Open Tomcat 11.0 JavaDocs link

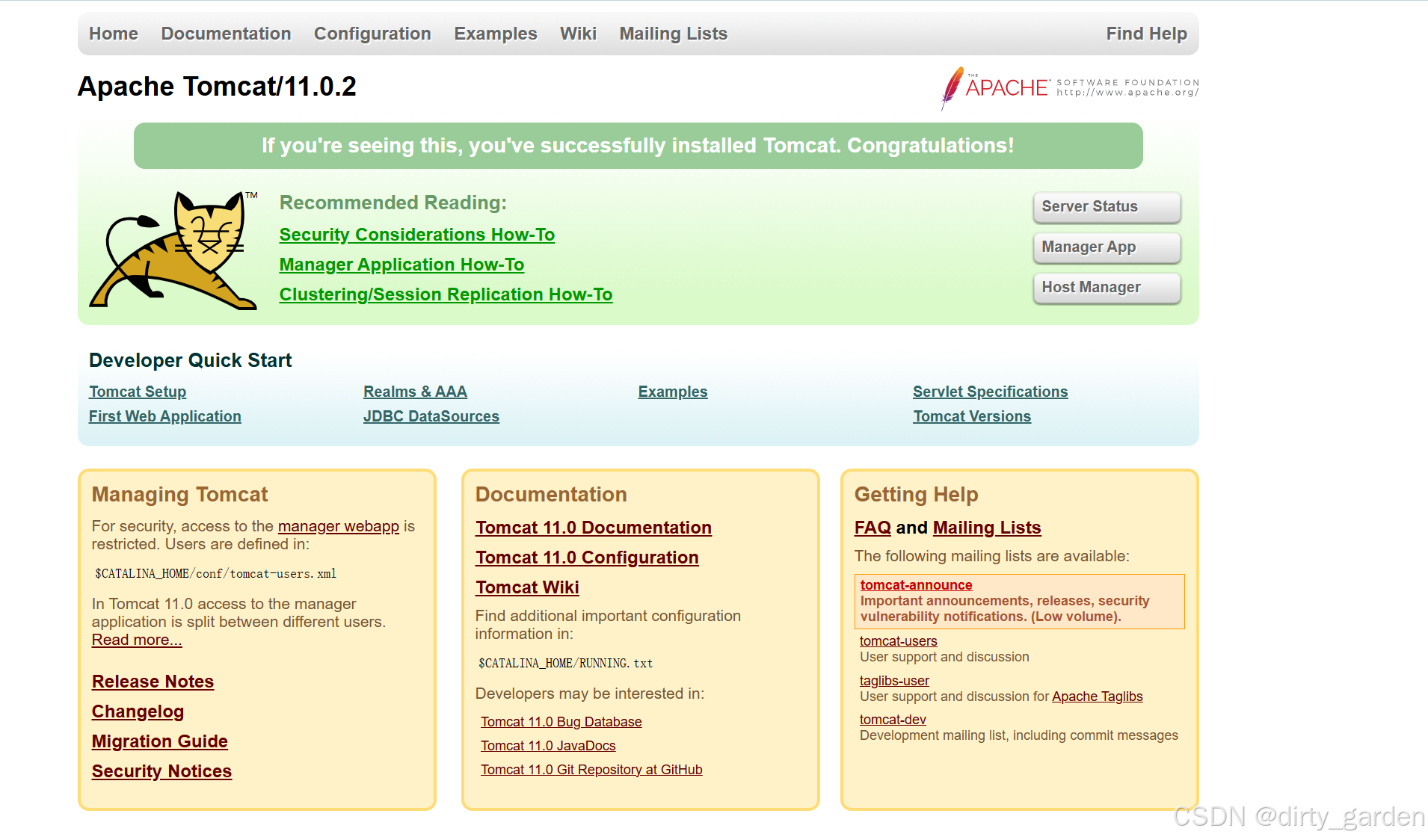point(548,746)
